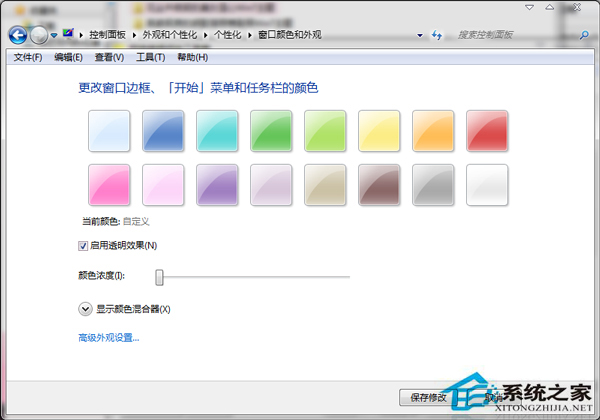Toggle 启用透明效果(N) checkbox

(x=83, y=246)
